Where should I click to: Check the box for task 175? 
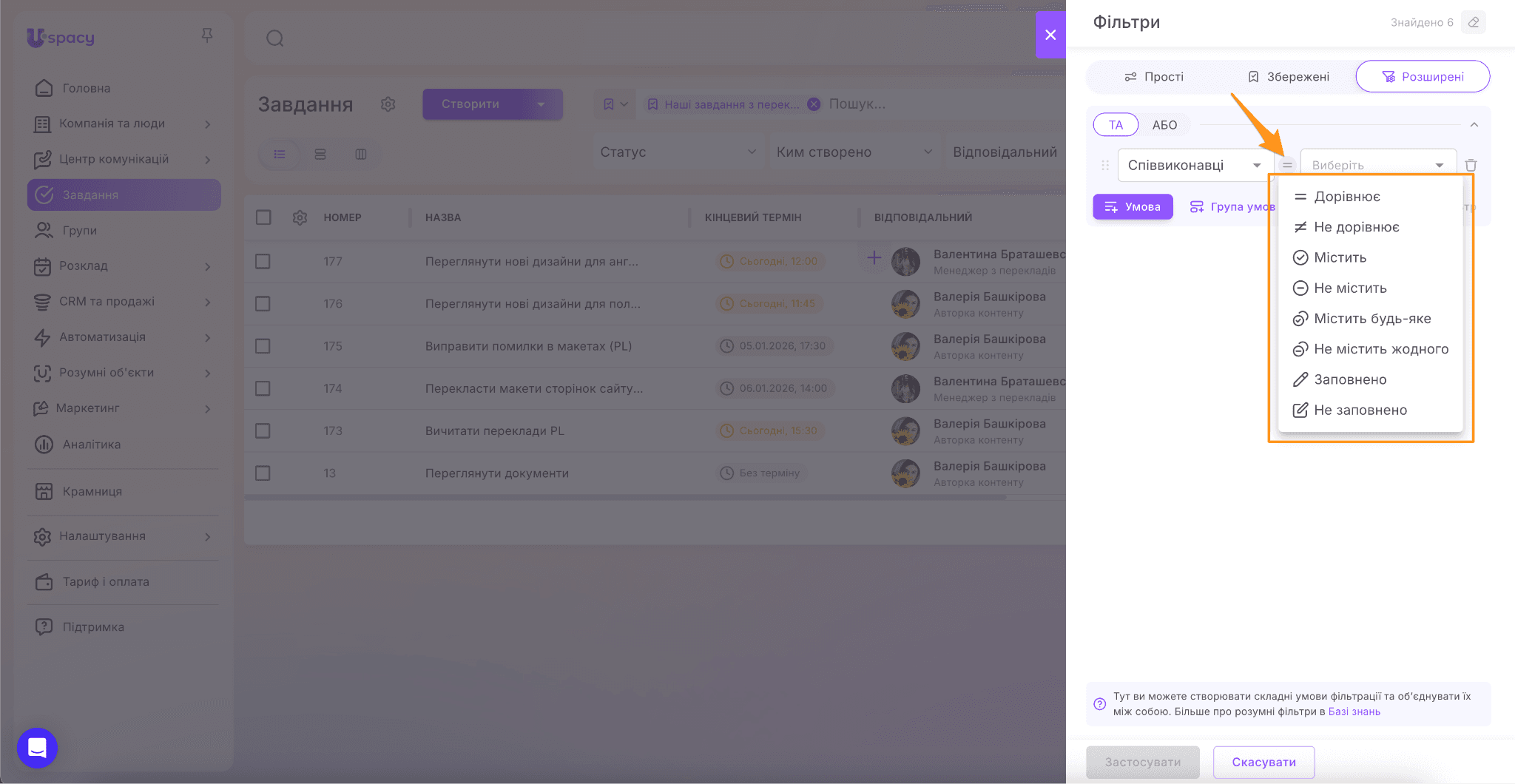[263, 346]
